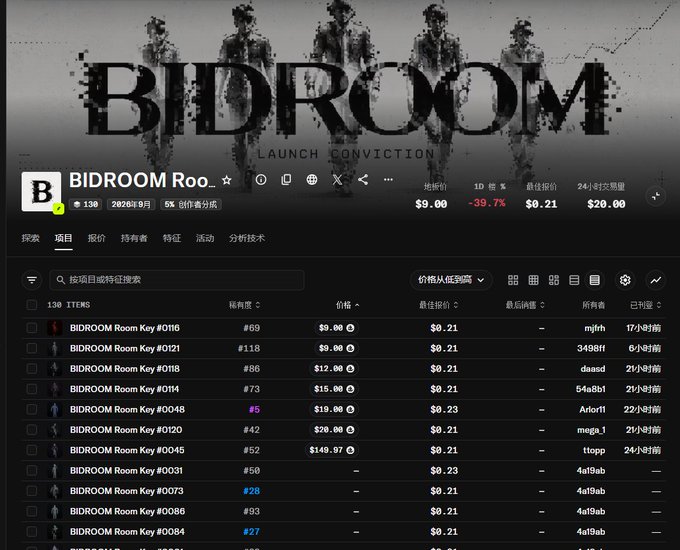Sort by the 价格 column header
The width and height of the screenshot is (680, 550).
tap(347, 305)
